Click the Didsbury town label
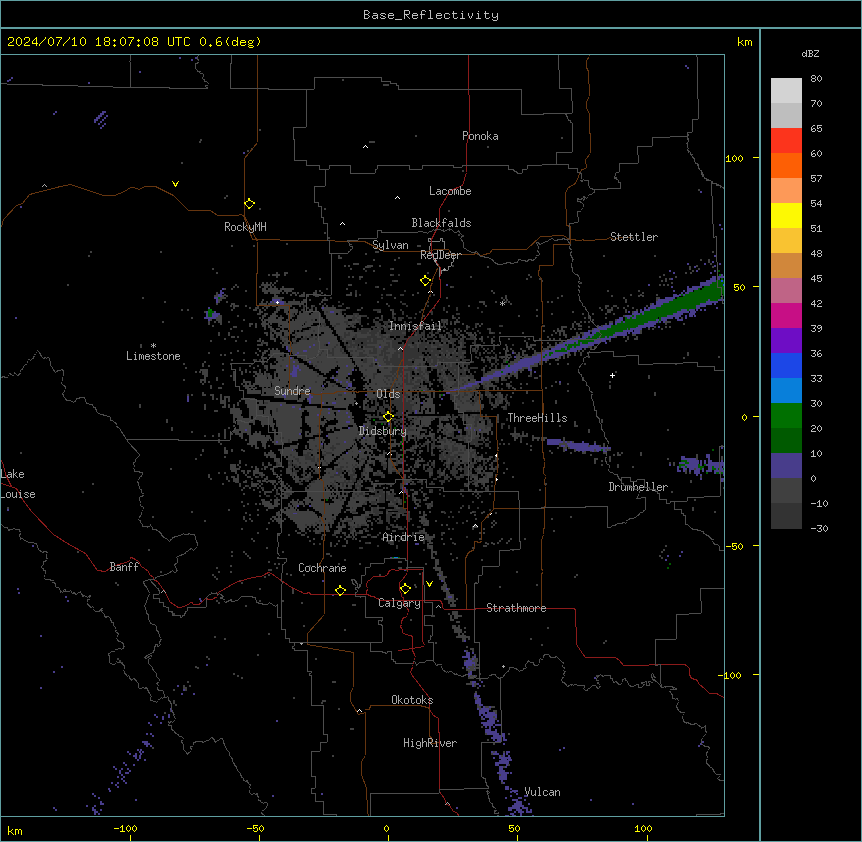The width and height of the screenshot is (862, 842). point(383,431)
